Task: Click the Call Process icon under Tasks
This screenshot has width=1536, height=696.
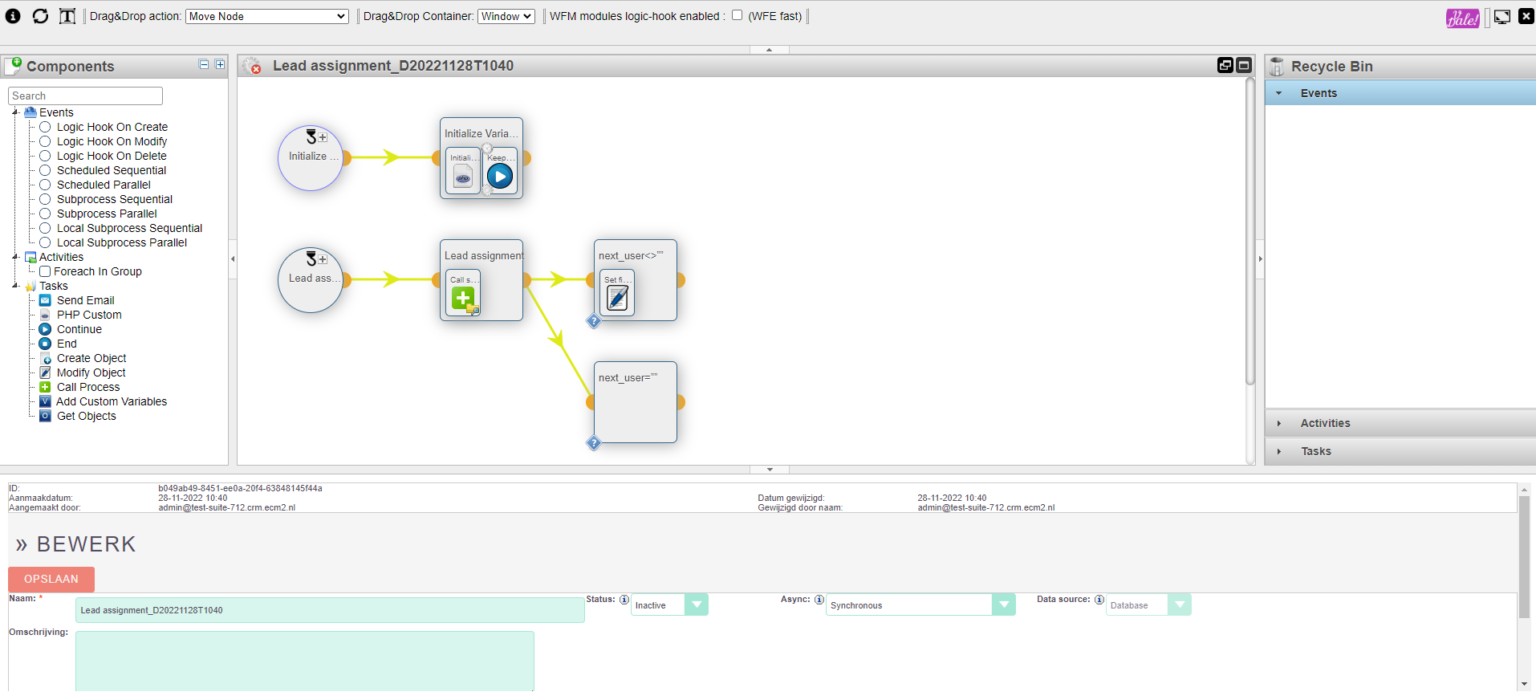Action: [x=45, y=387]
